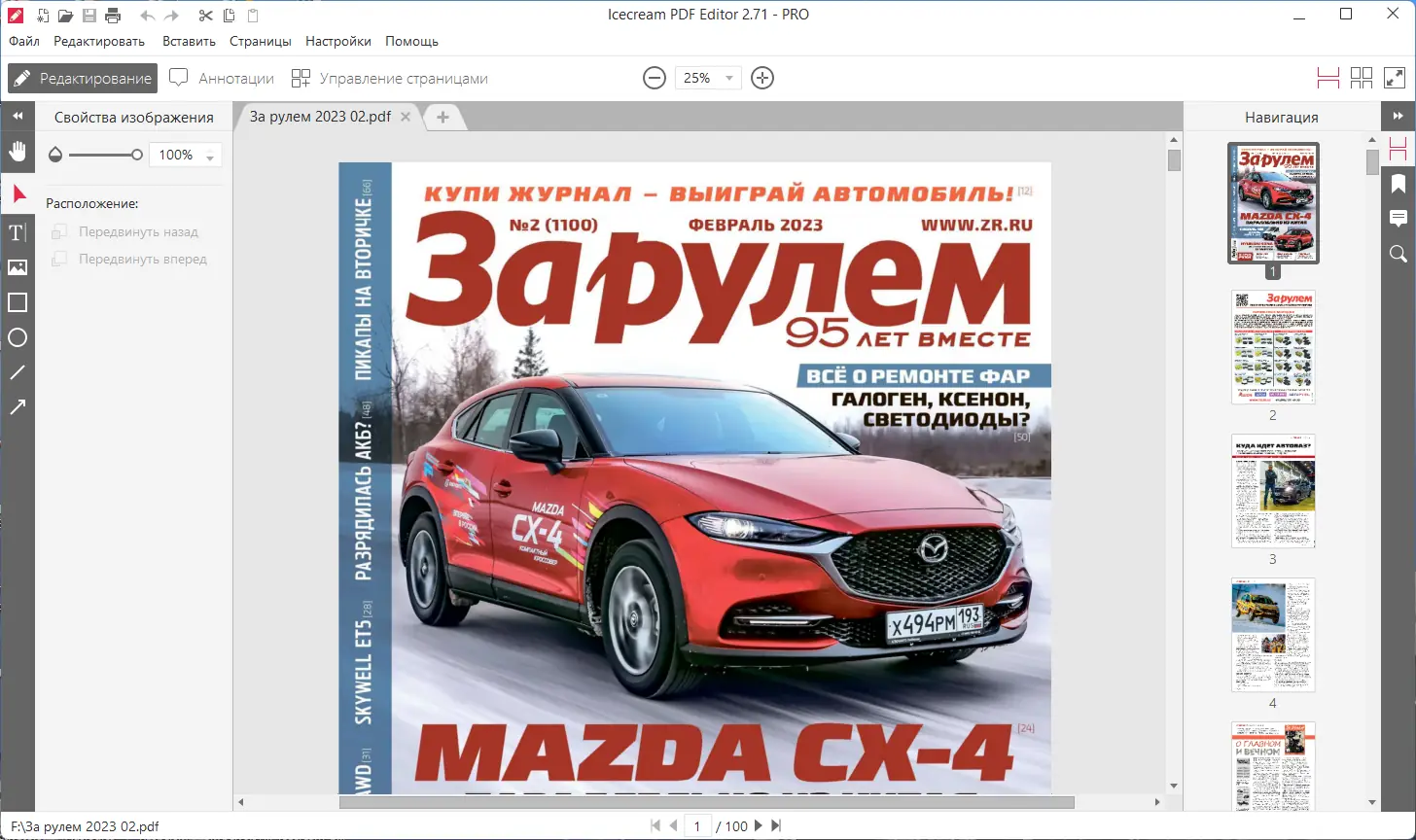
Task: Select the Ellipse shape tool
Action: pos(18,337)
